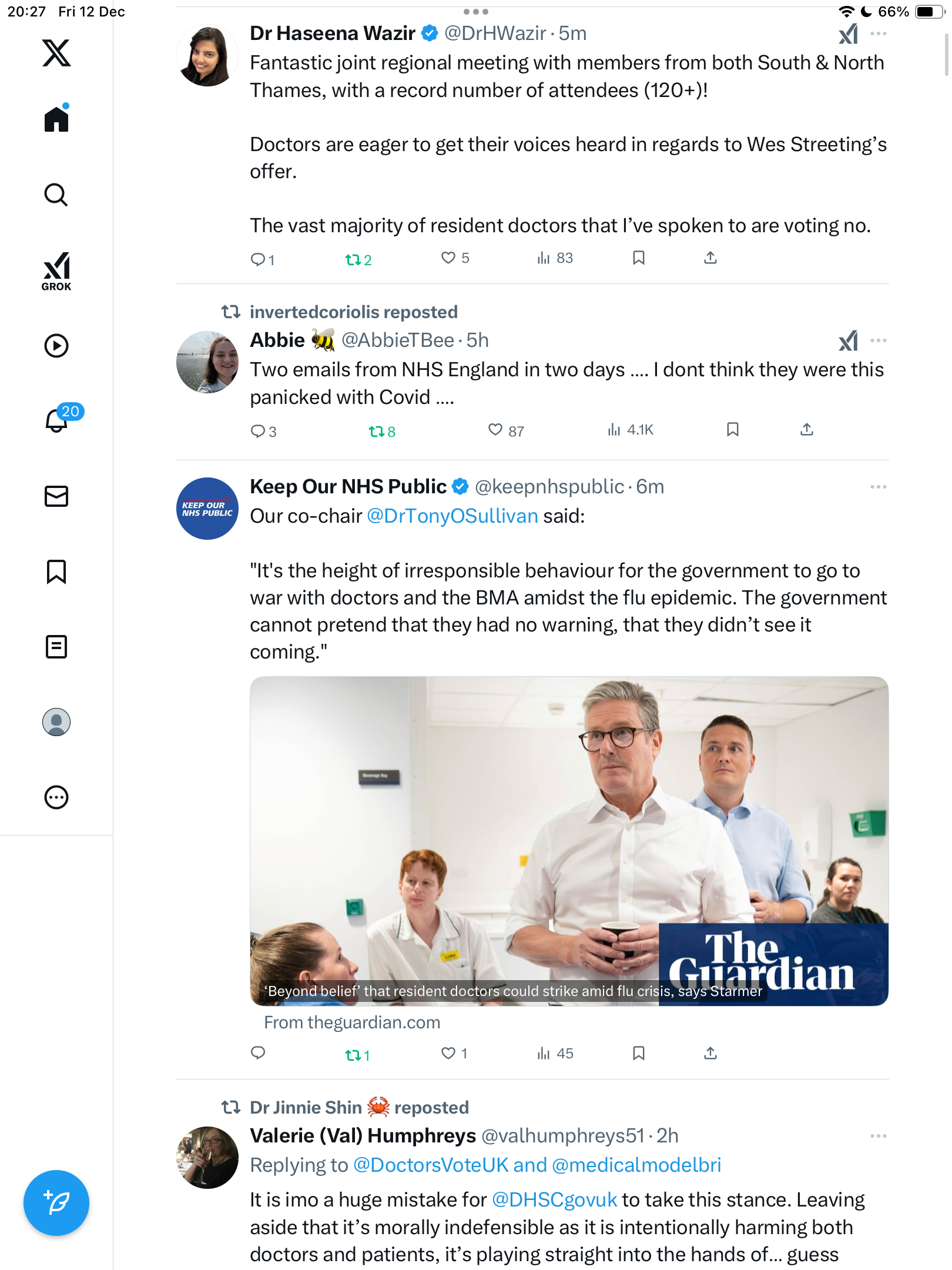Open the video play tab in sidebar
This screenshot has height=1270, width=952.
[56, 346]
